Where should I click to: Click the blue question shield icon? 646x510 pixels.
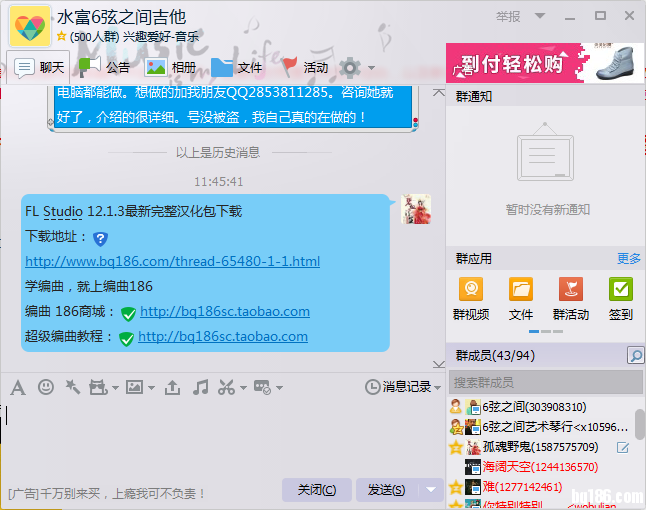coord(100,239)
